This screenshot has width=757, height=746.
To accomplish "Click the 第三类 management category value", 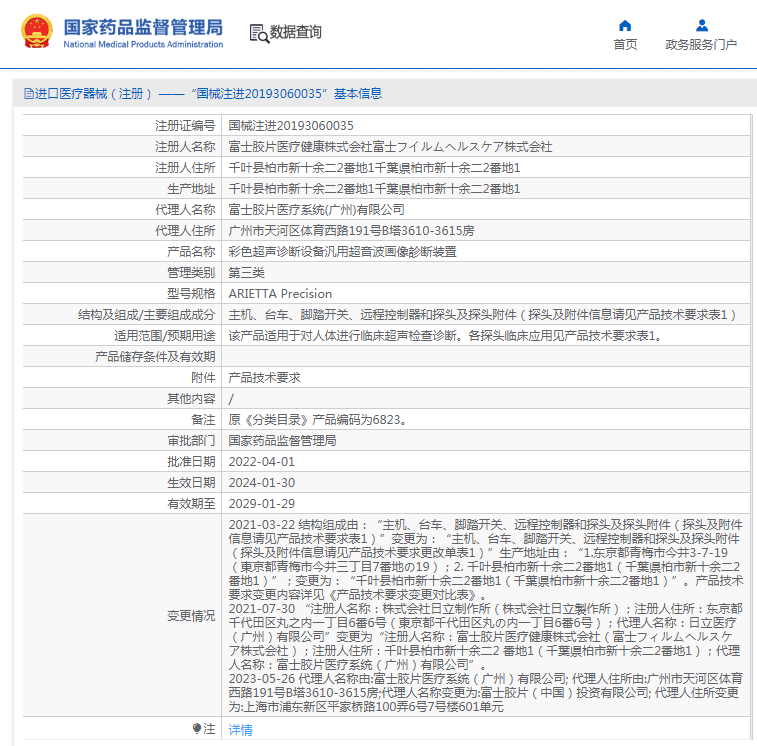I will point(246,273).
